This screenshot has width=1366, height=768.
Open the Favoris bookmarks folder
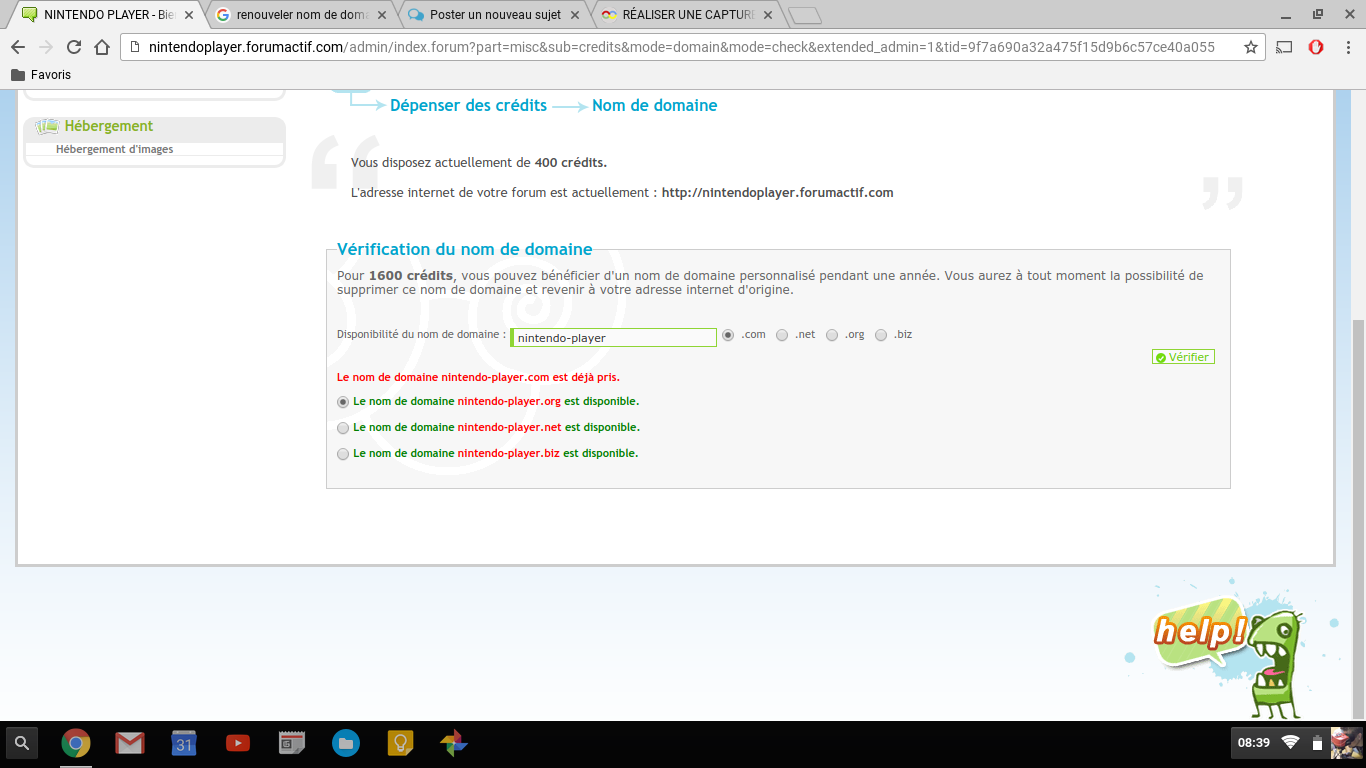point(41,75)
